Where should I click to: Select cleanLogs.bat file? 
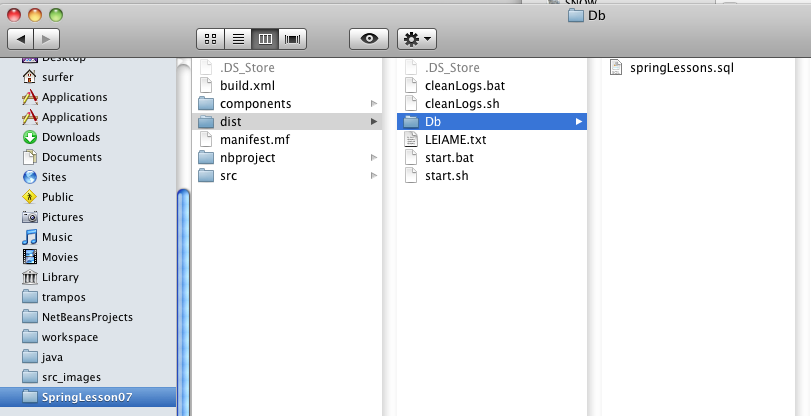pyautogui.click(x=492, y=85)
